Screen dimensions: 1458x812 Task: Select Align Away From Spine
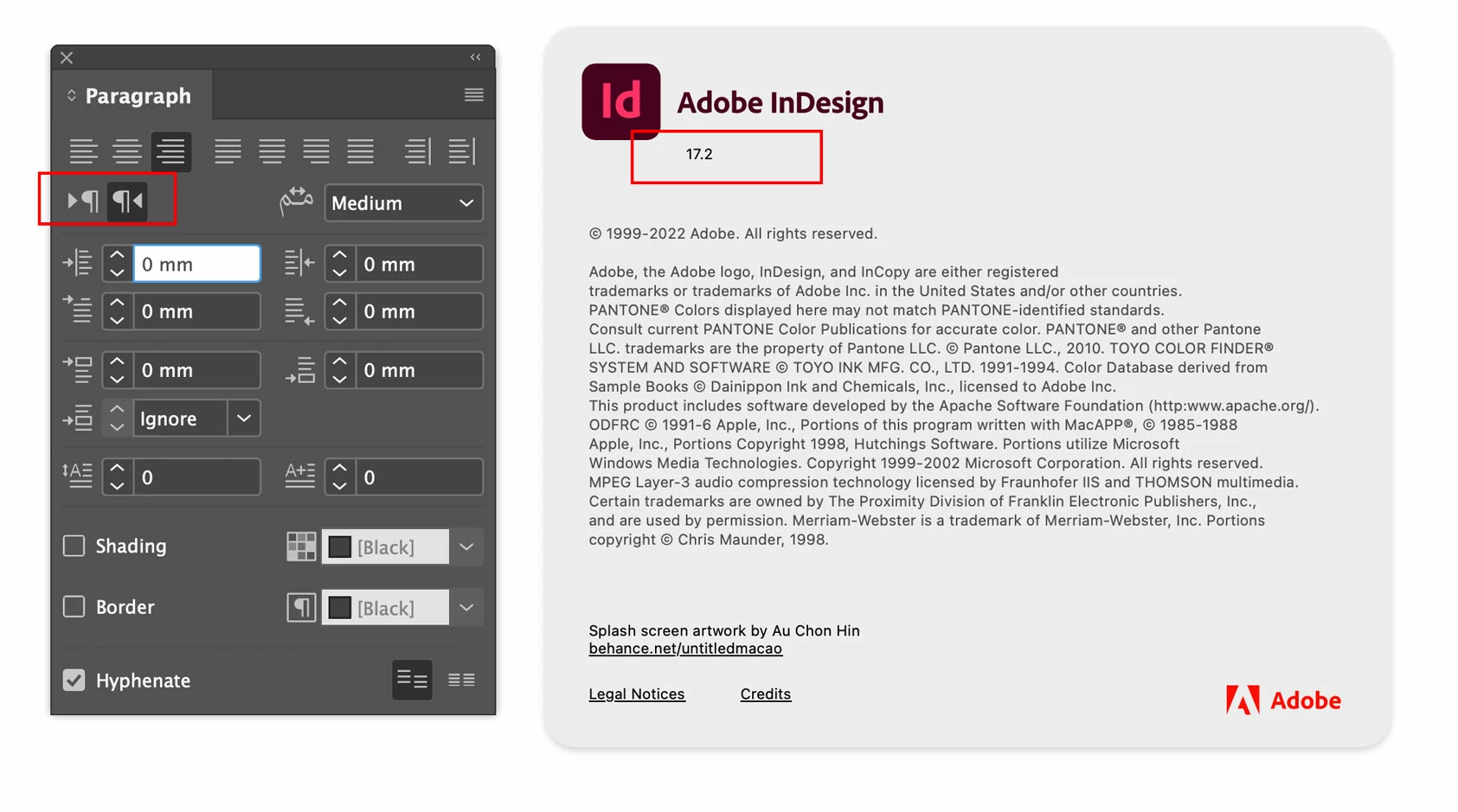pyautogui.click(x=462, y=151)
